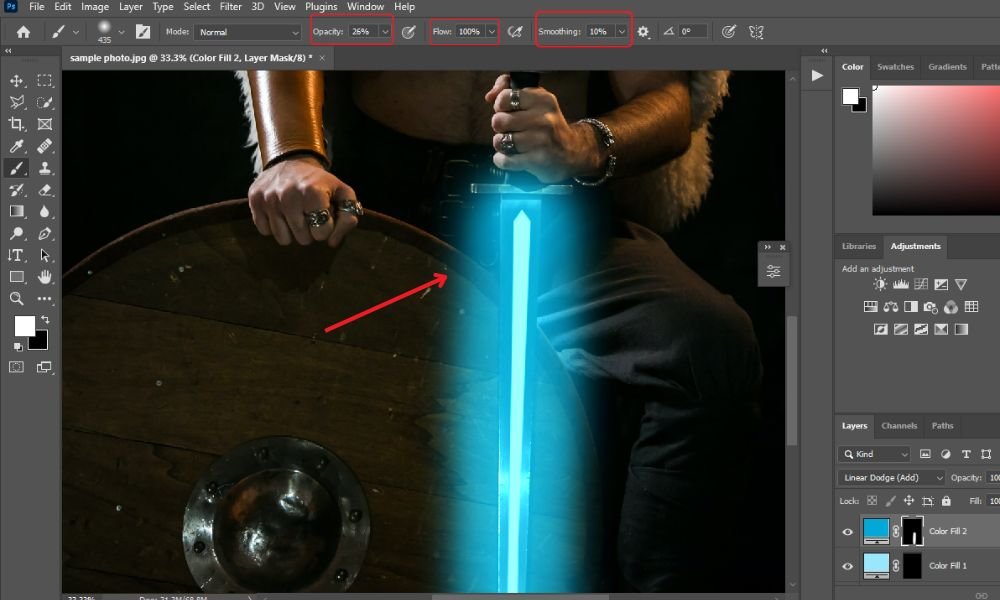
Task: Select the Move tool
Action: tap(17, 80)
